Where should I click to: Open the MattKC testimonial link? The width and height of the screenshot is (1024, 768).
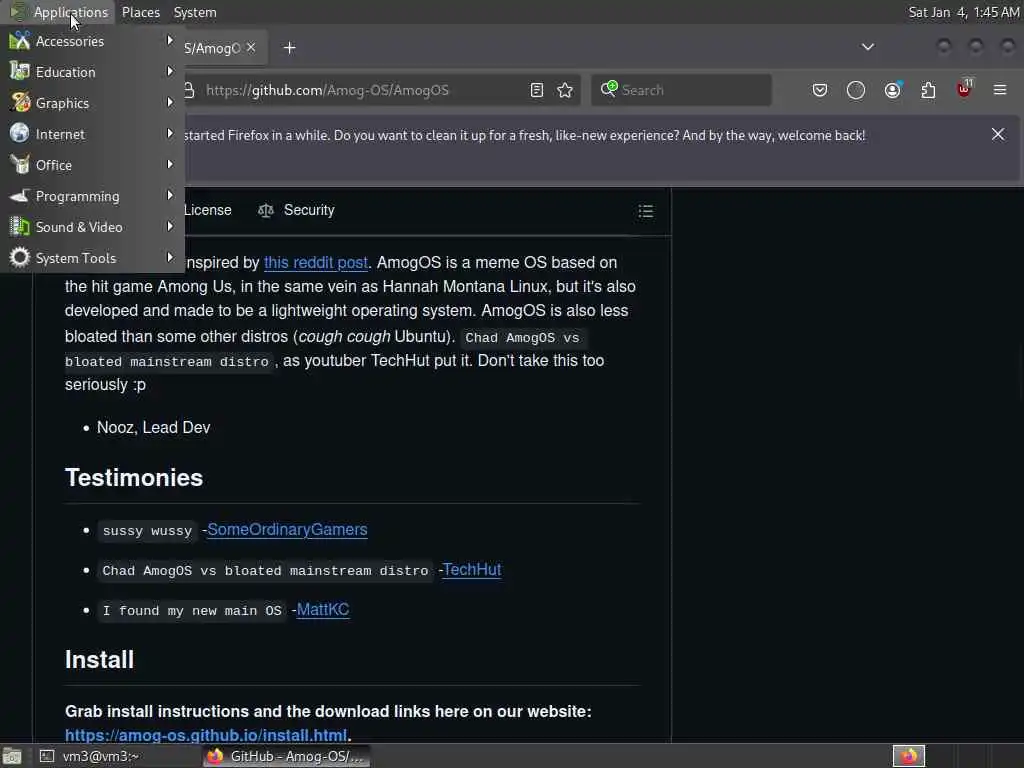(x=323, y=609)
